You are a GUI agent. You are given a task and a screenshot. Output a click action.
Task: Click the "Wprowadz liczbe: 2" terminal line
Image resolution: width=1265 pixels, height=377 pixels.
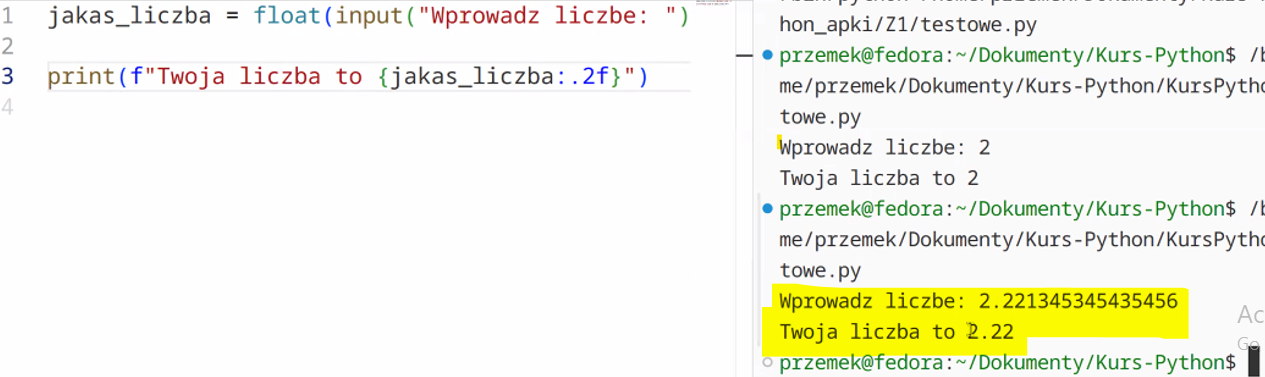[885, 148]
